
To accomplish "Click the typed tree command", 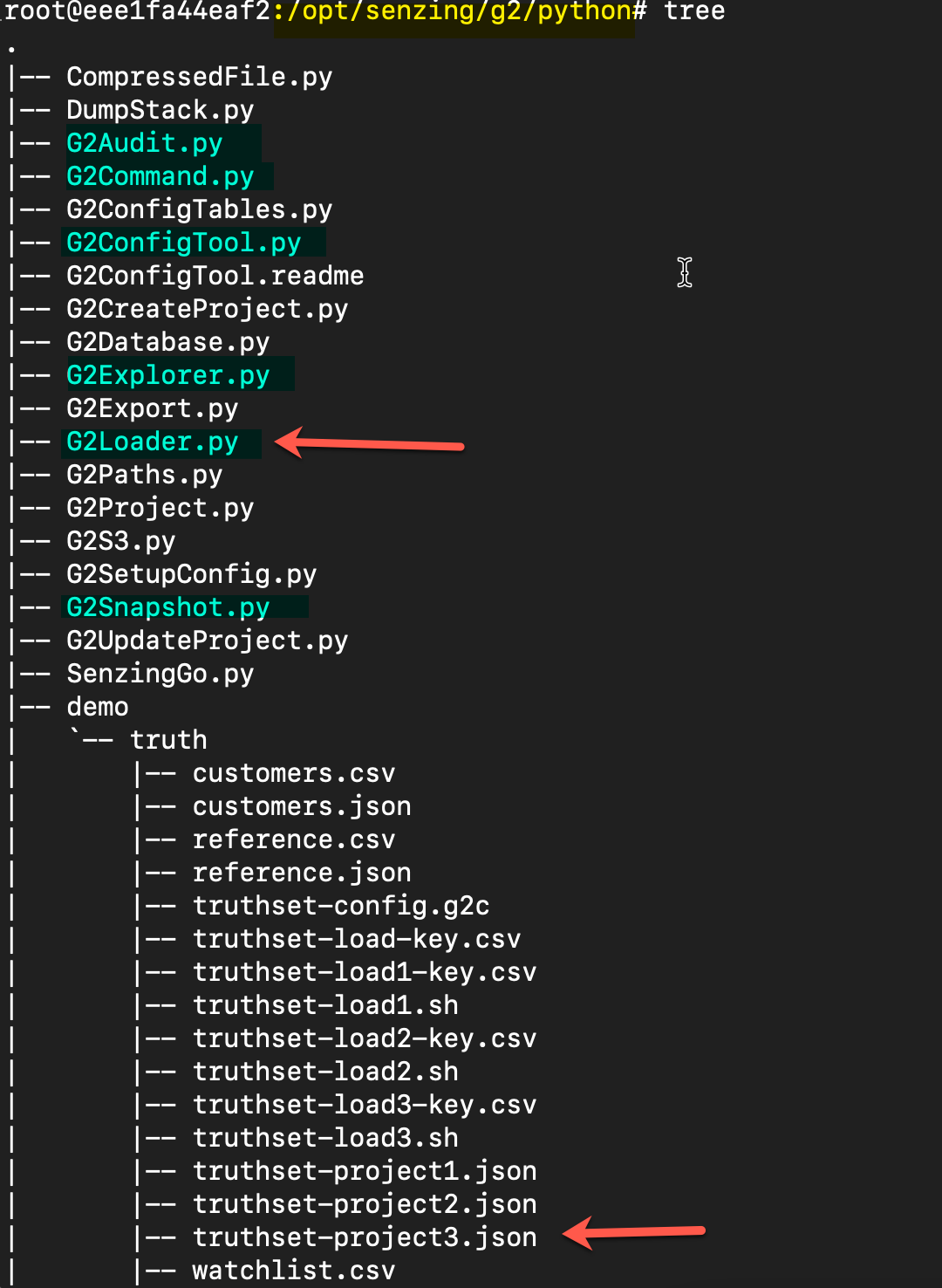I will (x=694, y=11).
